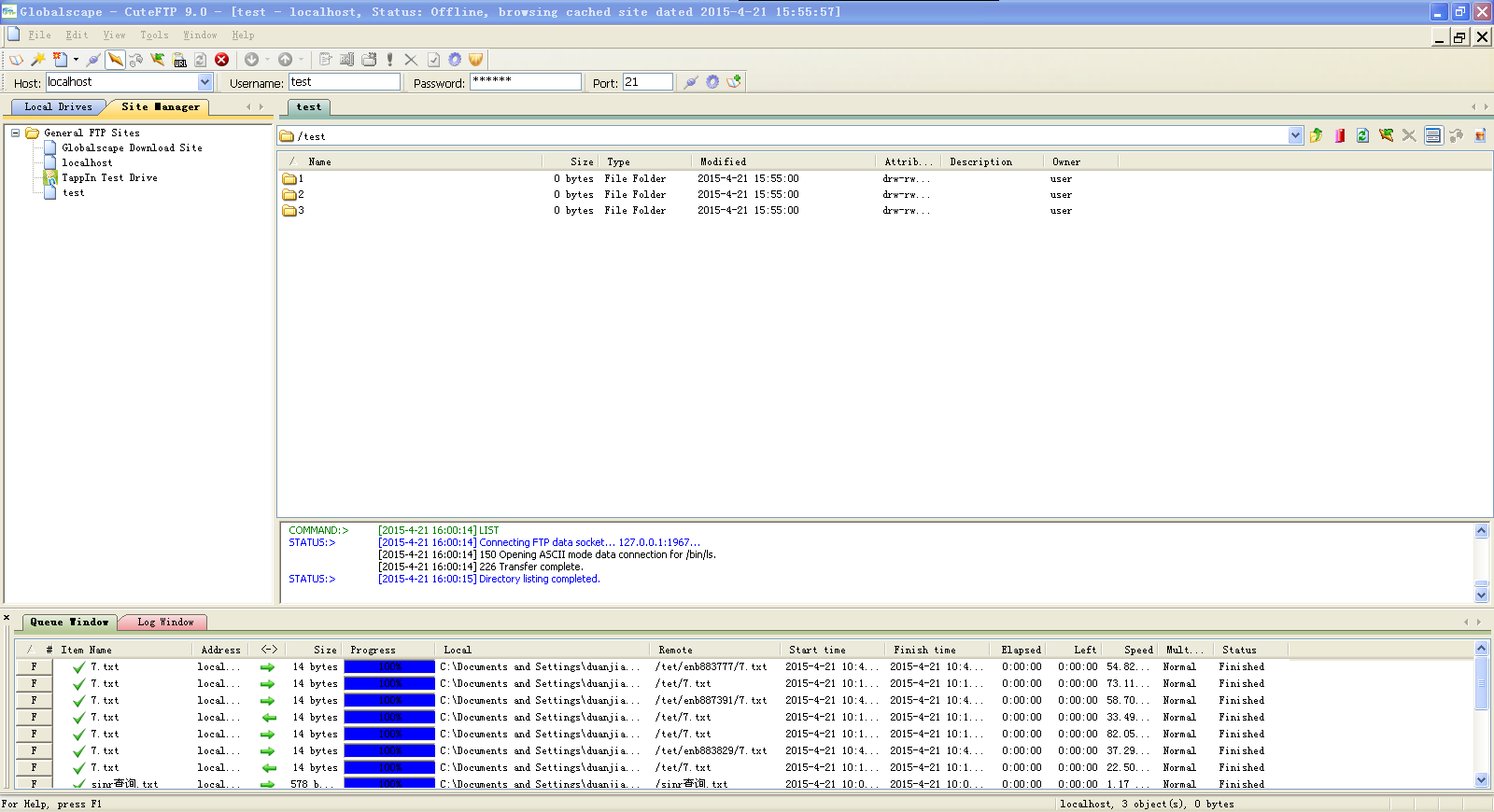Select the Site Manager tab

coord(160,107)
